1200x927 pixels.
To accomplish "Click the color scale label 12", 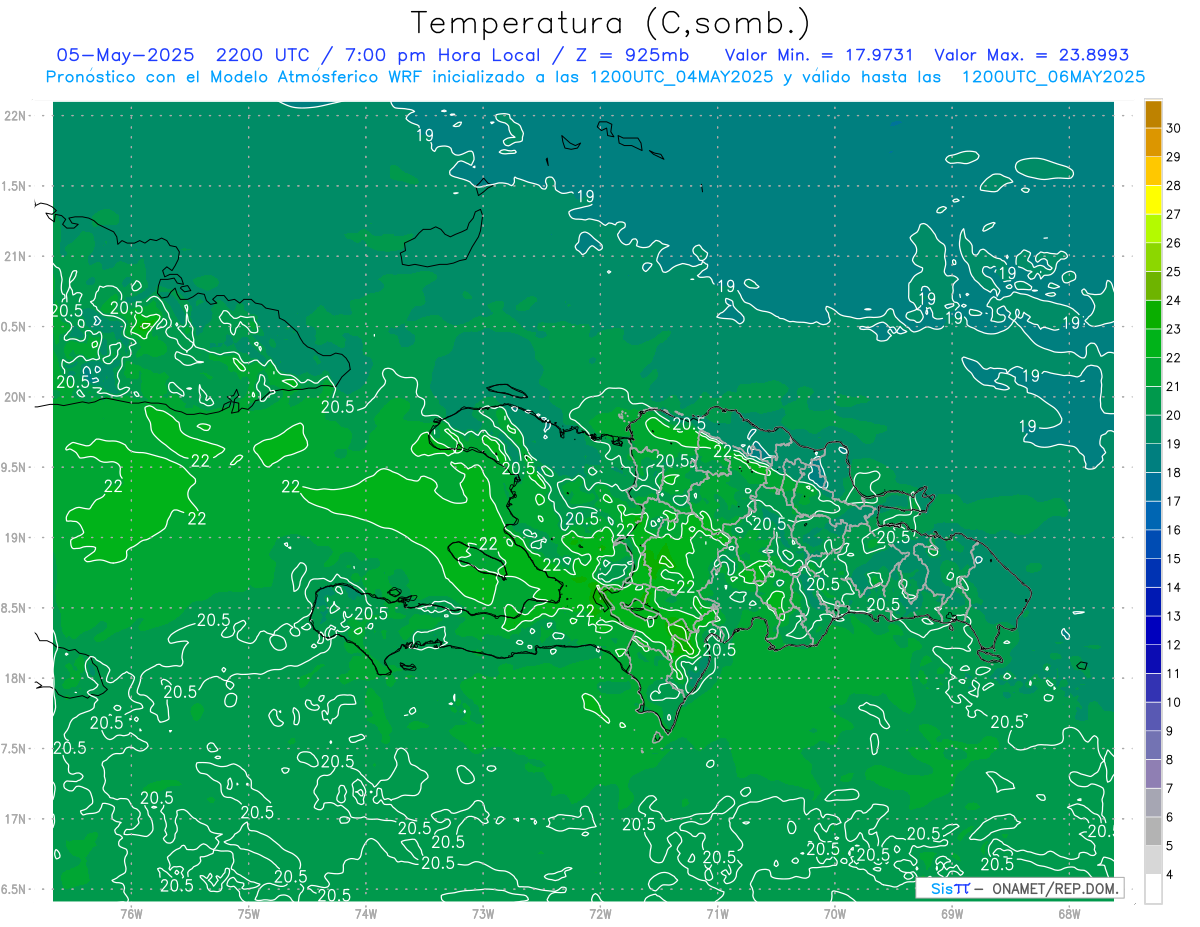I will [1174, 645].
